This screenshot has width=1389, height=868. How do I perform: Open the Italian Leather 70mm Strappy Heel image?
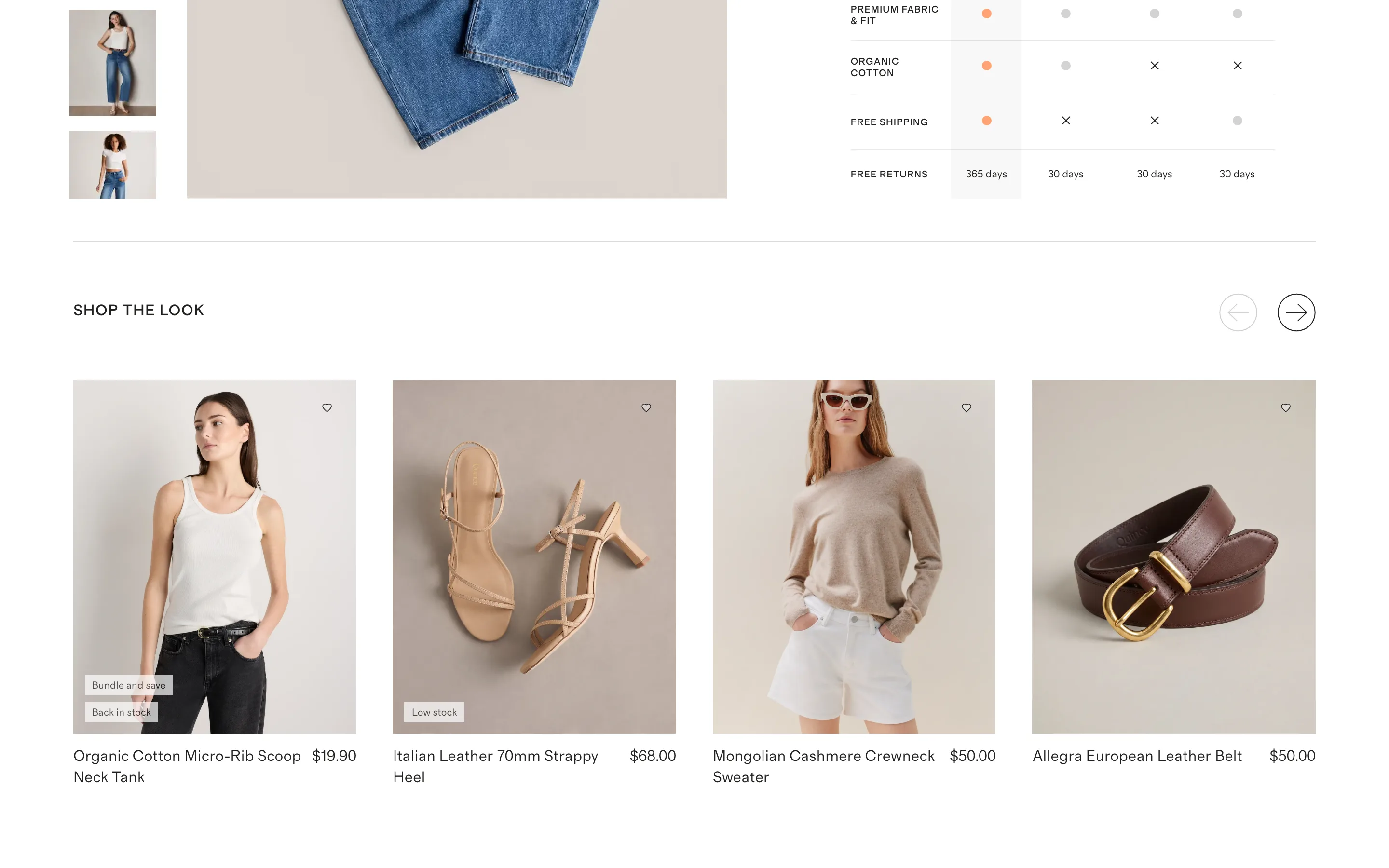click(x=534, y=556)
